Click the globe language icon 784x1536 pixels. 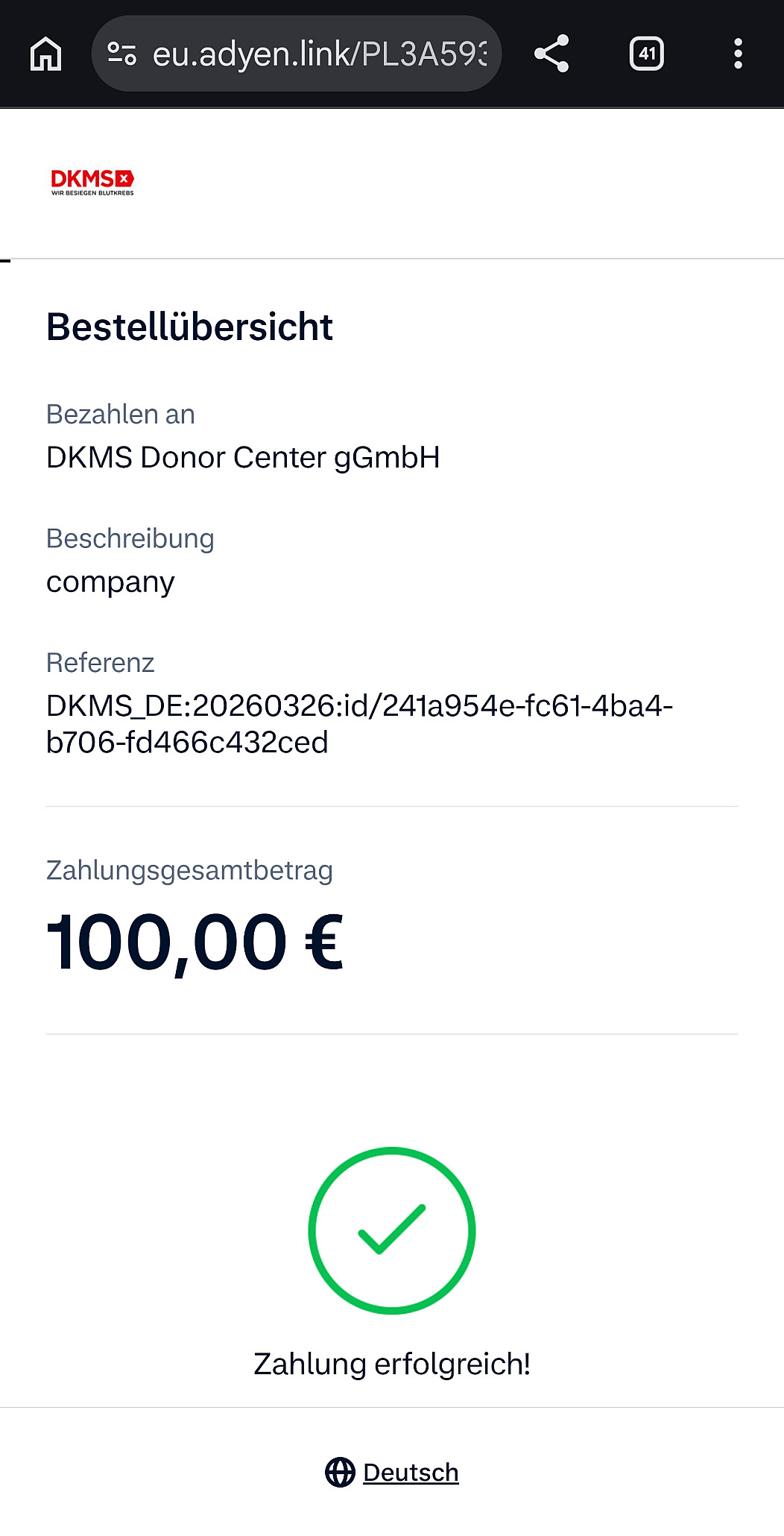340,1472
